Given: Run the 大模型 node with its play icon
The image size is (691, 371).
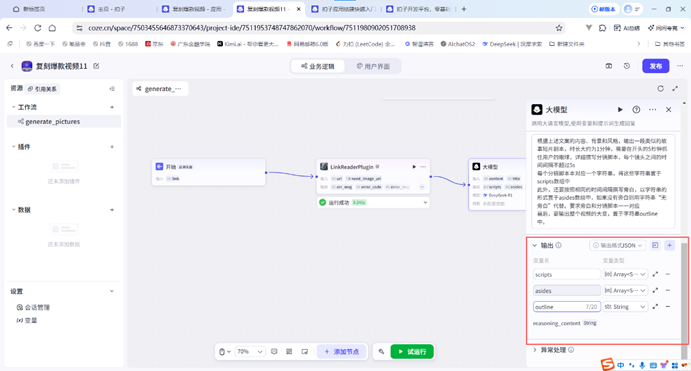Looking at the screenshot, I should pyautogui.click(x=620, y=110).
